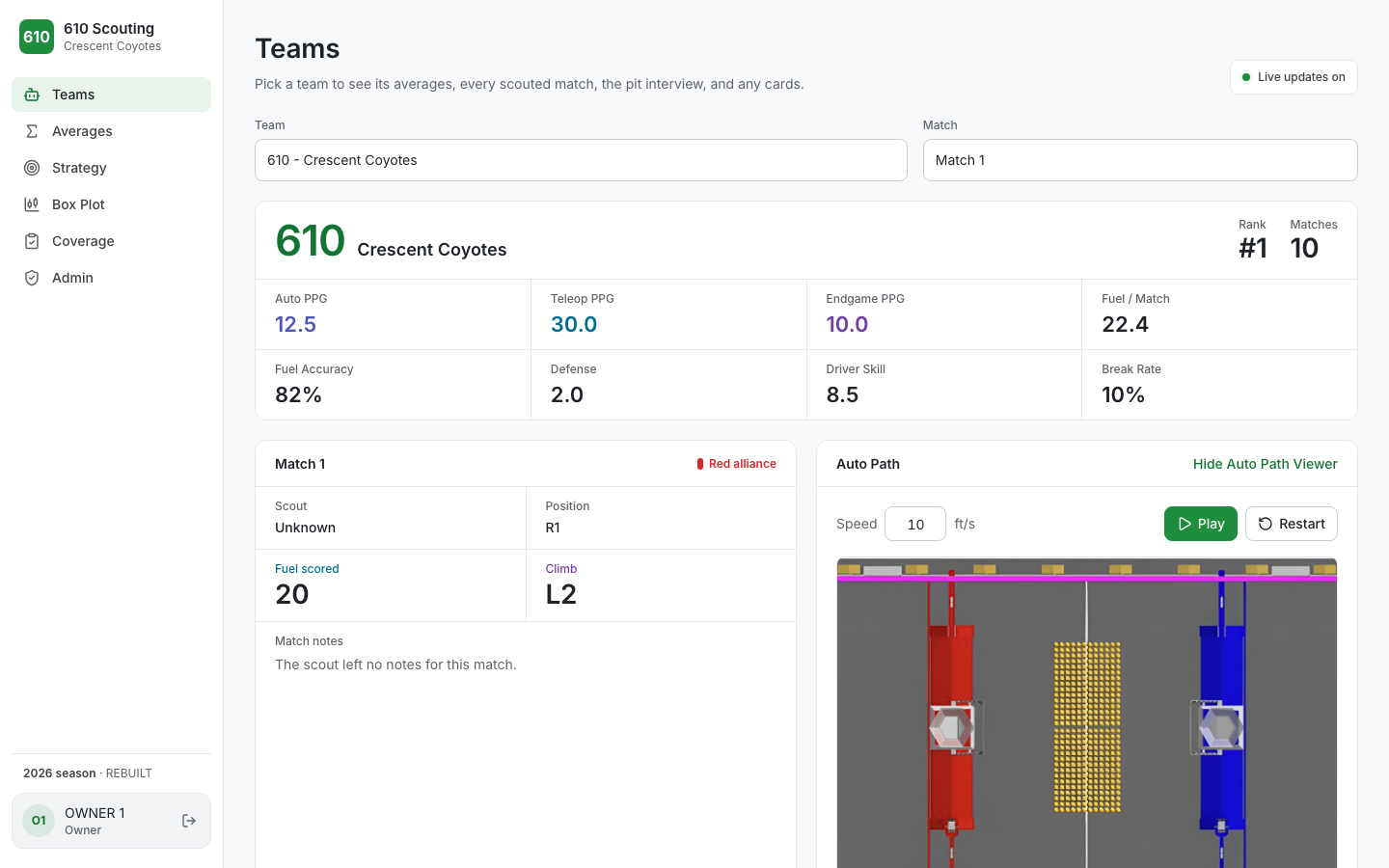Click the Driver Skill value 8.5
The height and width of the screenshot is (868, 1389).
pyautogui.click(x=842, y=394)
